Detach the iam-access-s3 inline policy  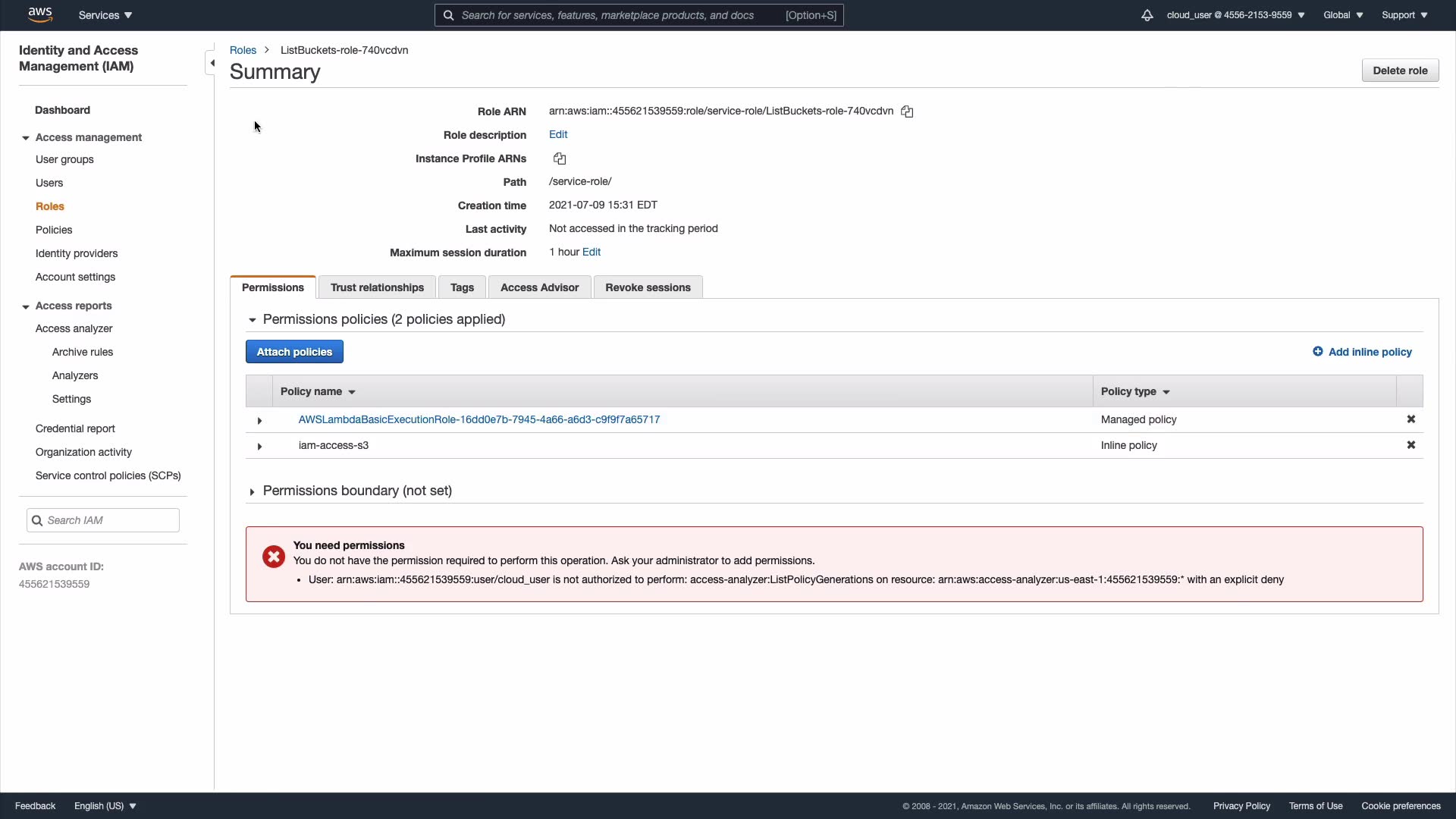(1410, 445)
